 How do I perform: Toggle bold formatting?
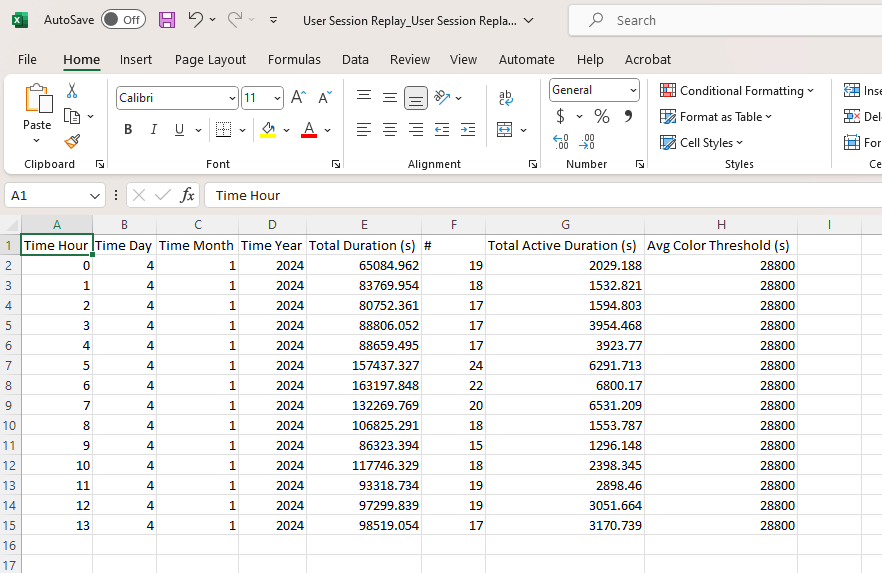click(x=128, y=130)
